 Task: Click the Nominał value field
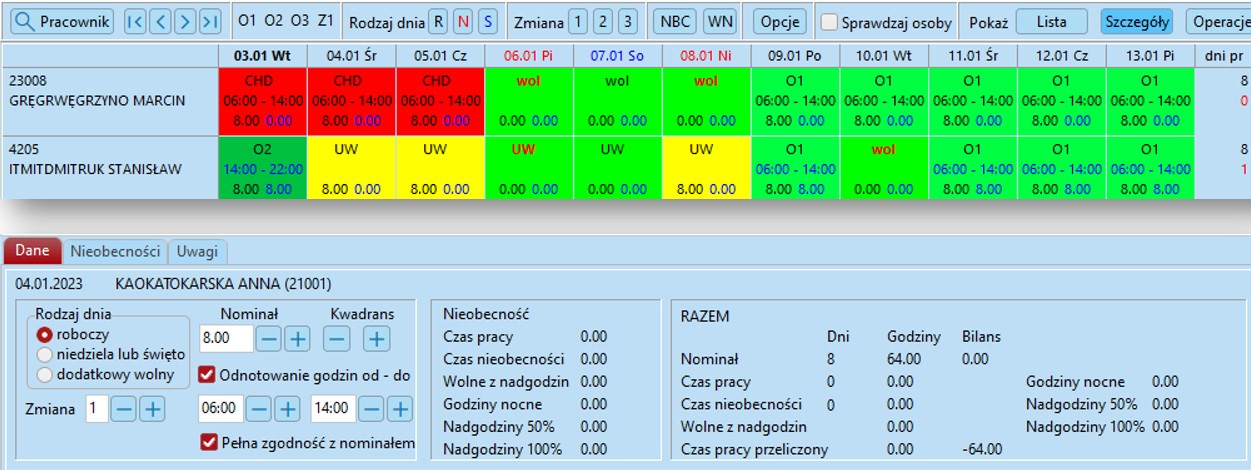coord(227,338)
